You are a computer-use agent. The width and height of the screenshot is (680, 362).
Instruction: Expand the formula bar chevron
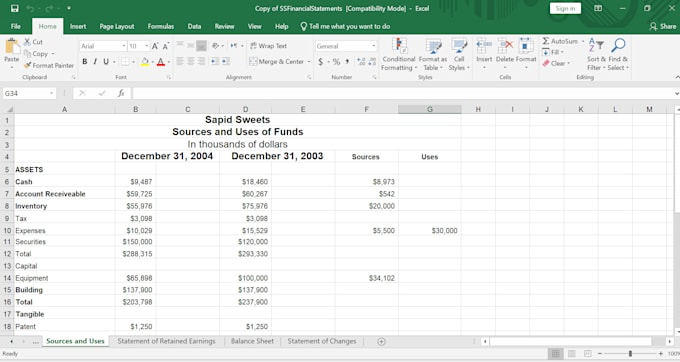coord(677,93)
